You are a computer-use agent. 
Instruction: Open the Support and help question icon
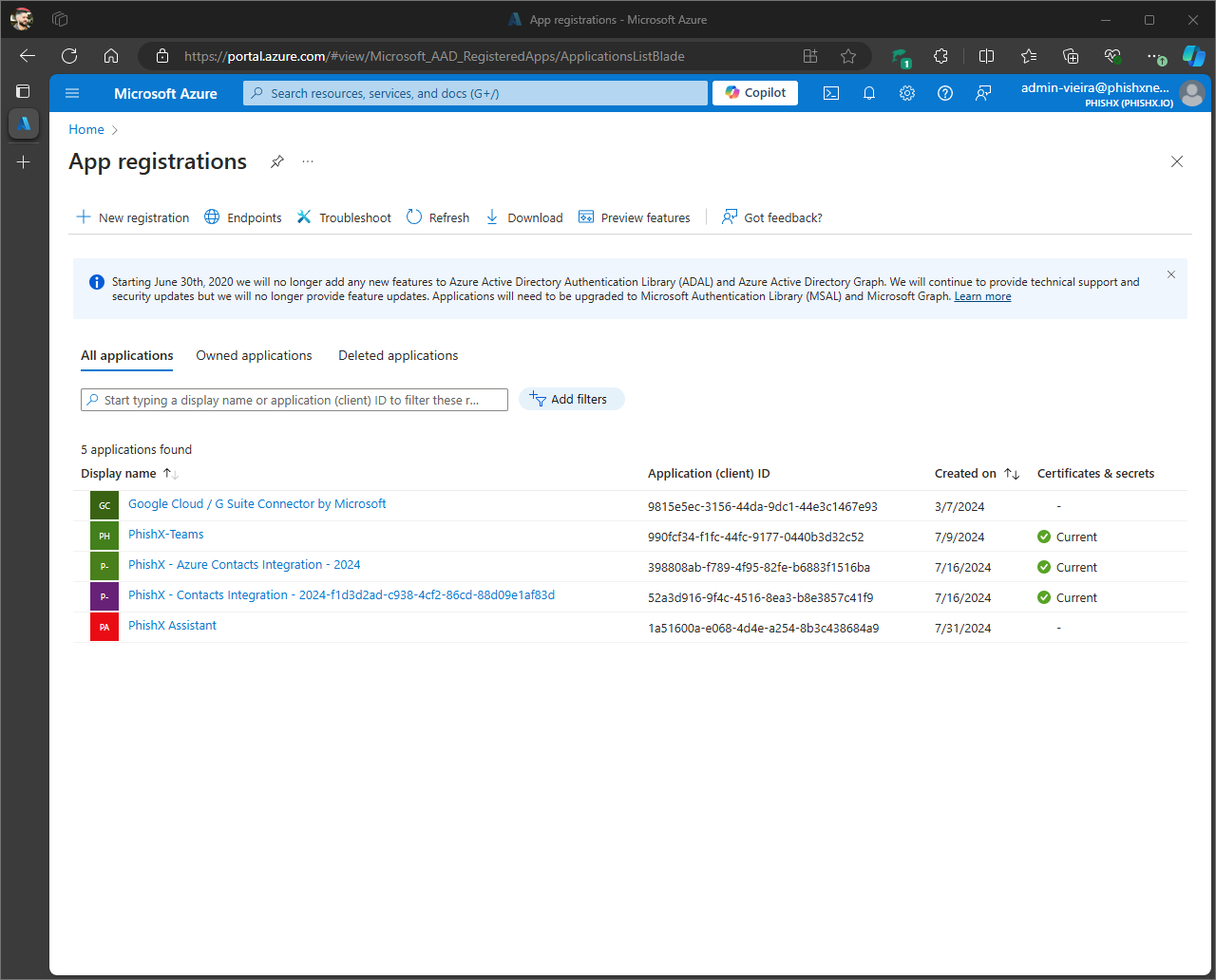[945, 93]
